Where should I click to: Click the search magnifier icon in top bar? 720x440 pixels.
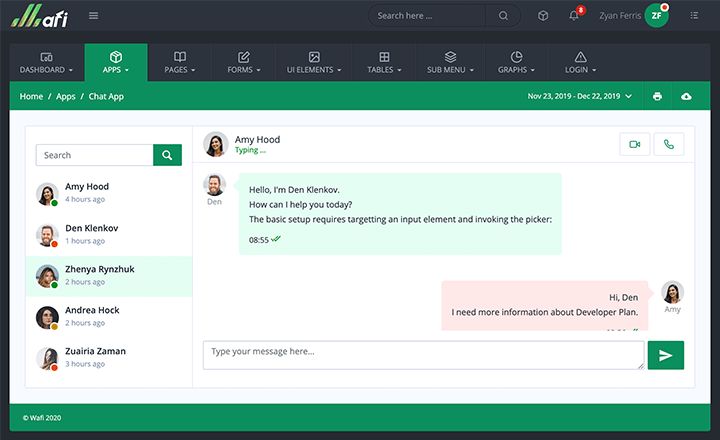[x=503, y=15]
